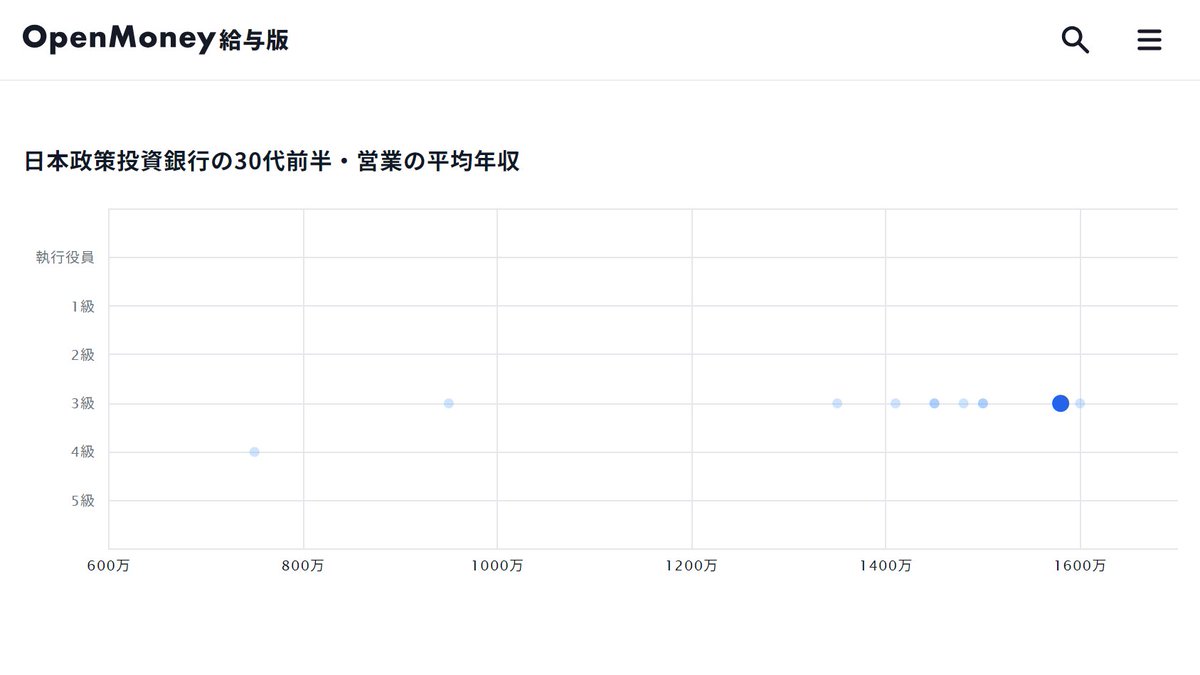Open the search magnifier icon
1200x675 pixels.
[x=1075, y=40]
